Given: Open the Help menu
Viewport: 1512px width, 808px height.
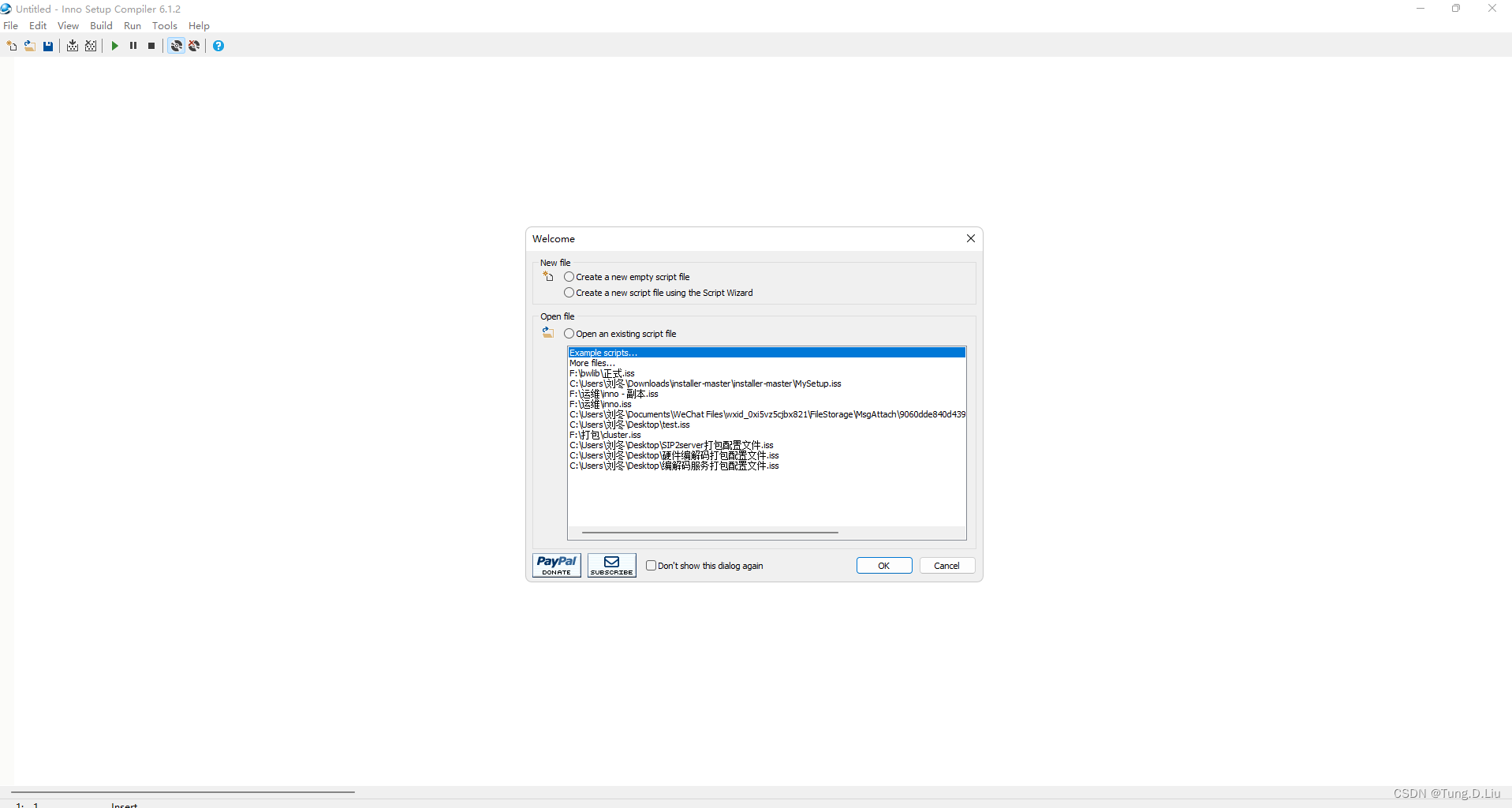Looking at the screenshot, I should (200, 26).
